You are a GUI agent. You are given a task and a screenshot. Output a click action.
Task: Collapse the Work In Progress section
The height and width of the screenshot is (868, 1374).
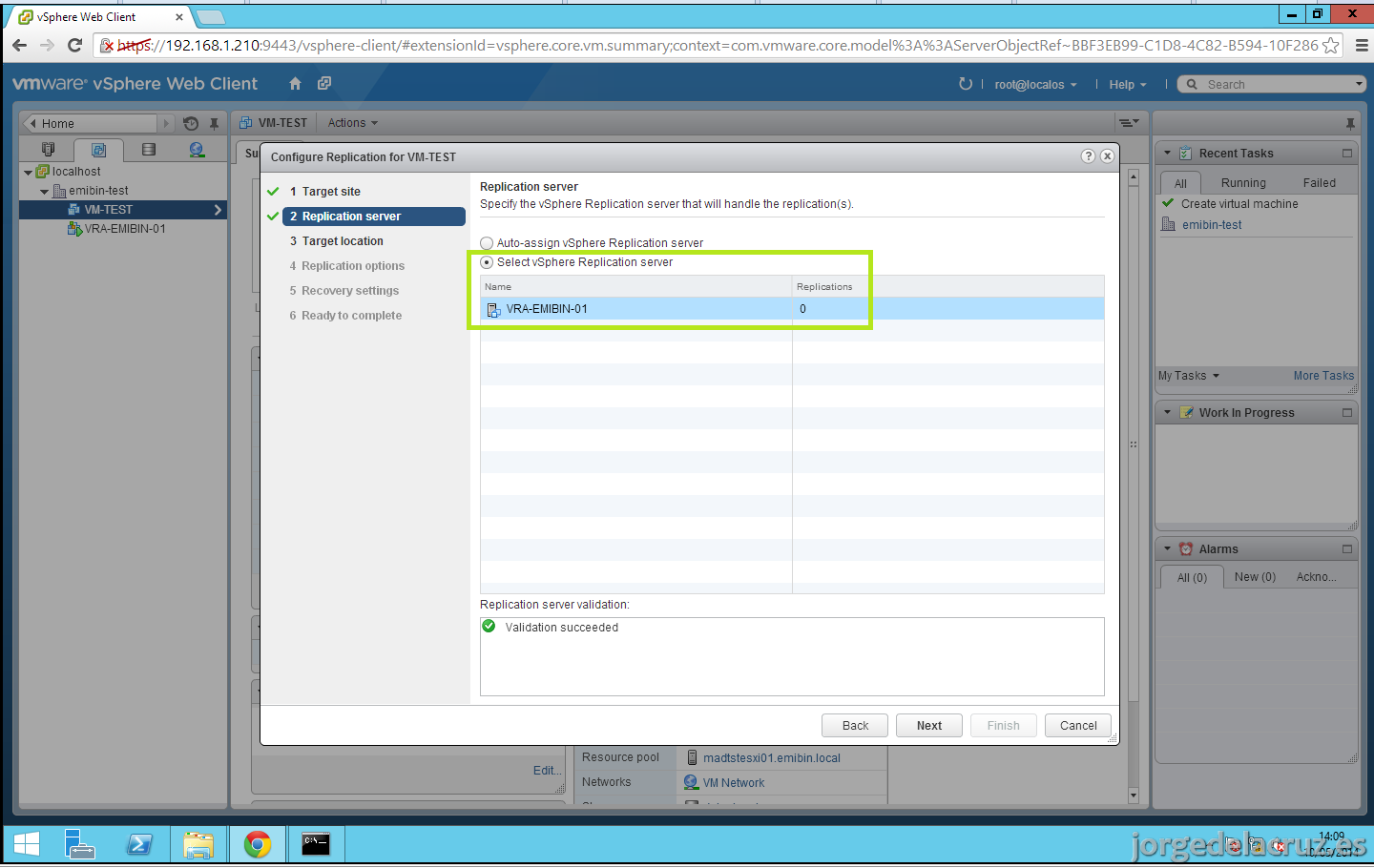tap(1167, 413)
